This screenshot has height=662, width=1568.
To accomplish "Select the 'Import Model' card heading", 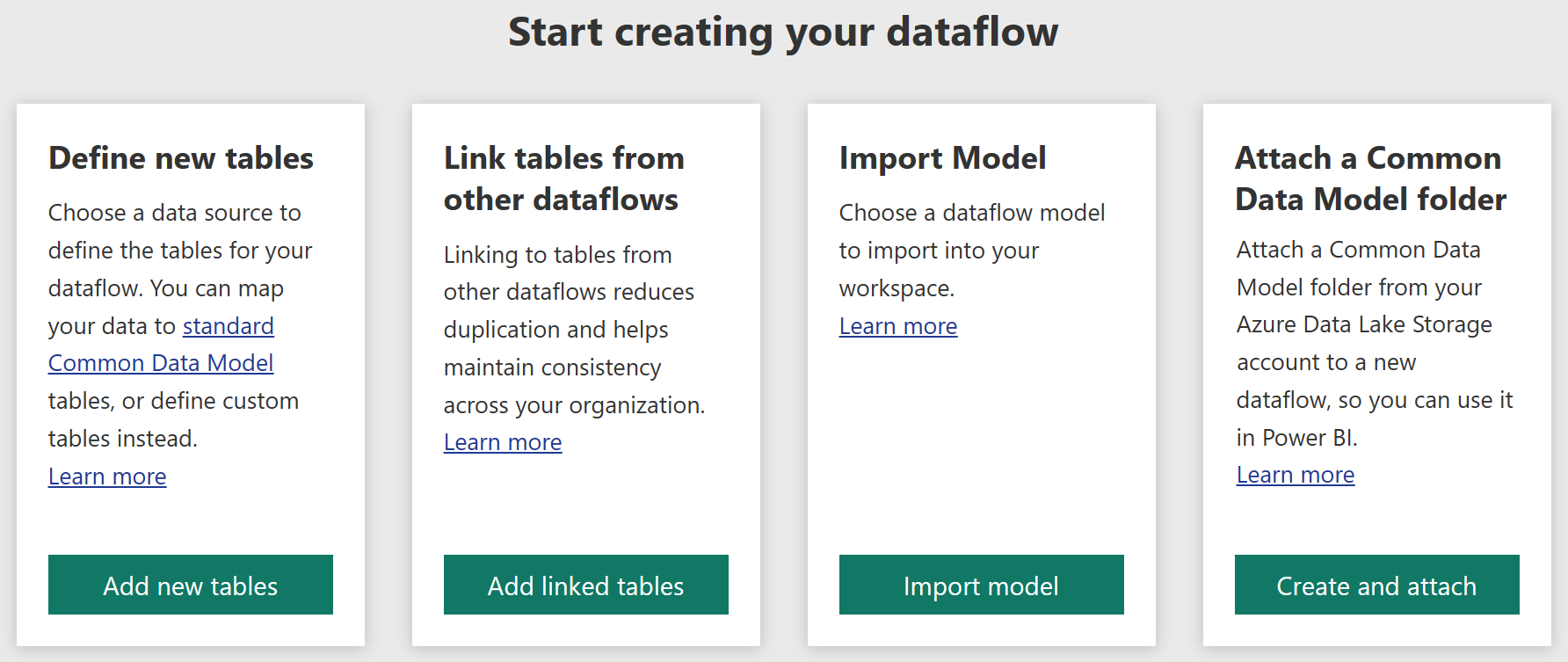I will point(942,158).
